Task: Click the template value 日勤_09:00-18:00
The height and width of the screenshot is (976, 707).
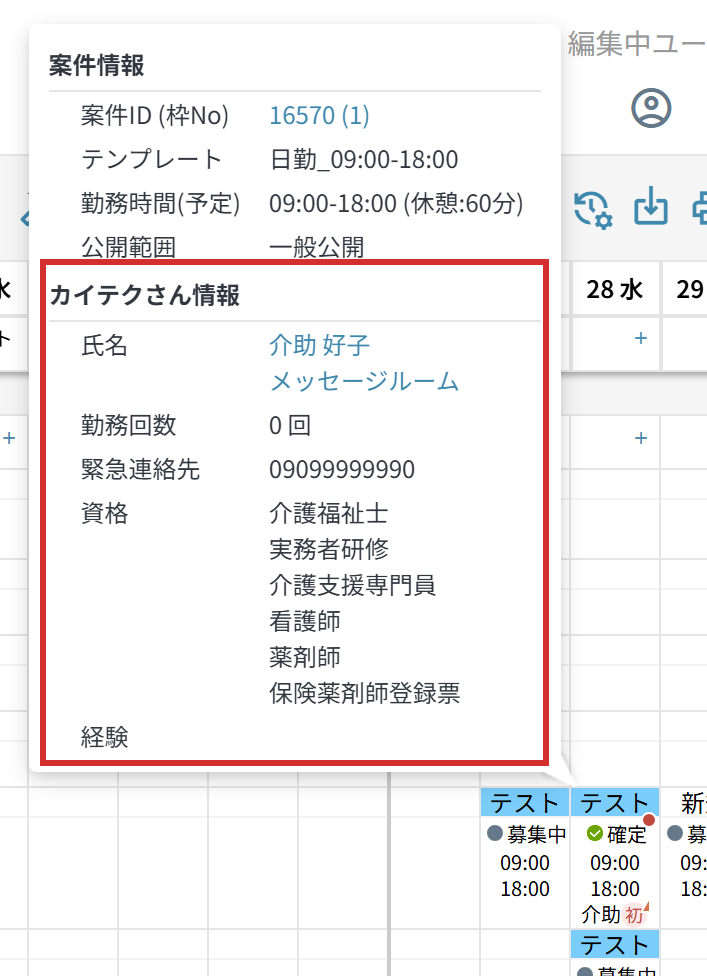Action: [x=363, y=160]
